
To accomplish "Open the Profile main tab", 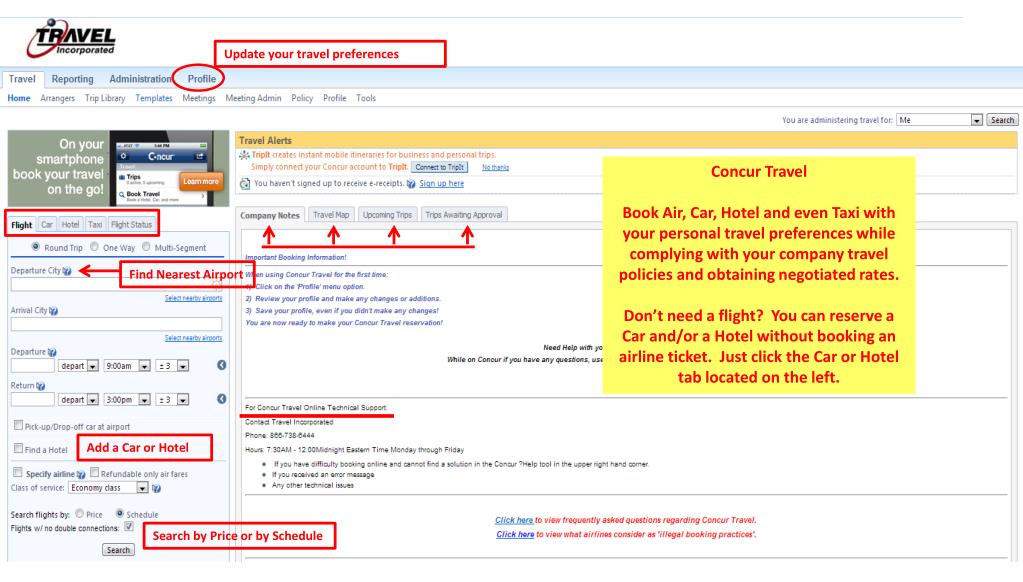I will pyautogui.click(x=202, y=79).
